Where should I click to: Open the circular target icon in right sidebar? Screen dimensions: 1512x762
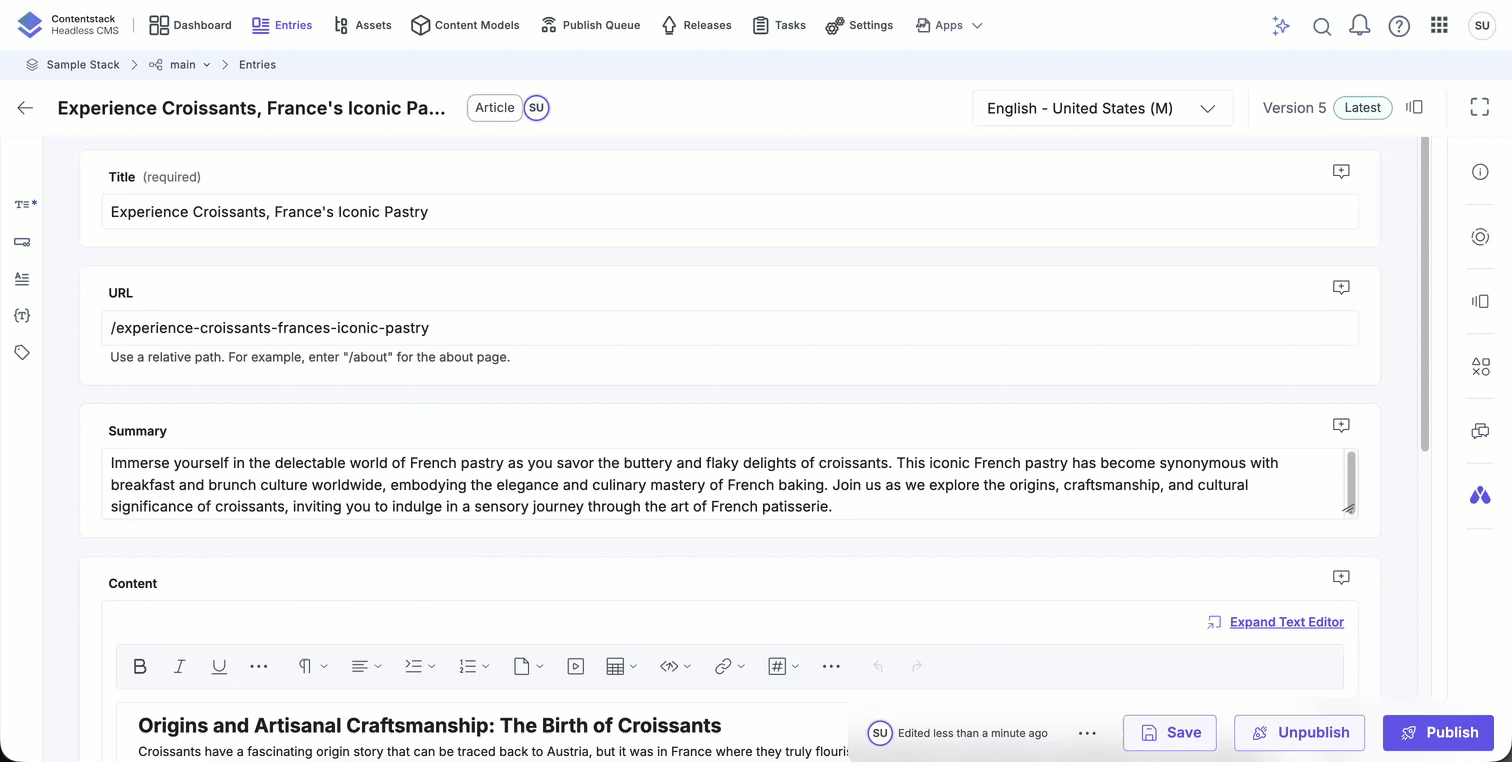(x=1481, y=237)
